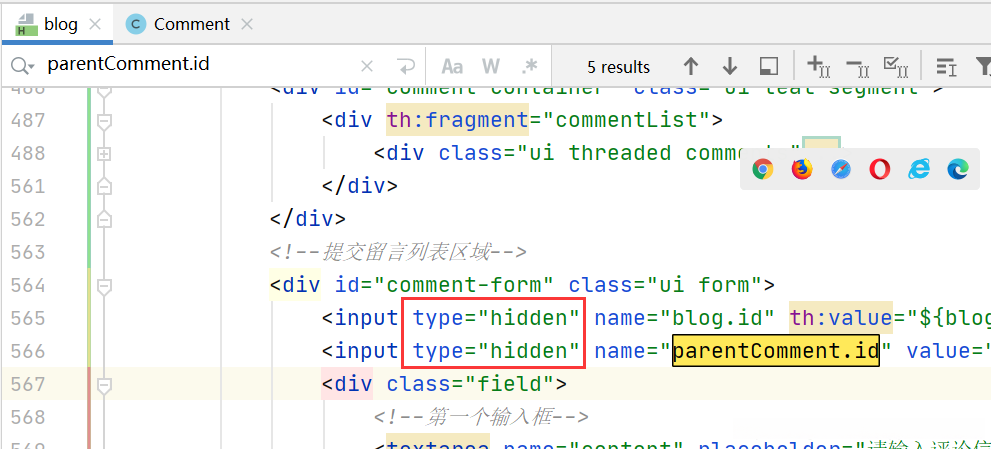Click the search field containing parentComment.id
This screenshot has width=991, height=449.
coord(199,65)
